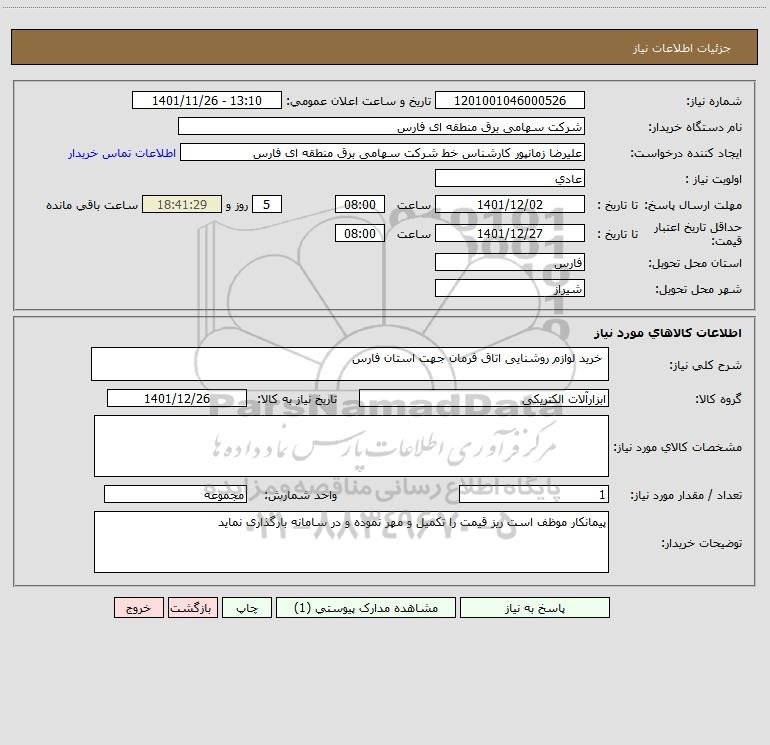Image resolution: width=770 pixels, height=745 pixels.
Task: Select the delivery province field فارس
Action: (510, 262)
